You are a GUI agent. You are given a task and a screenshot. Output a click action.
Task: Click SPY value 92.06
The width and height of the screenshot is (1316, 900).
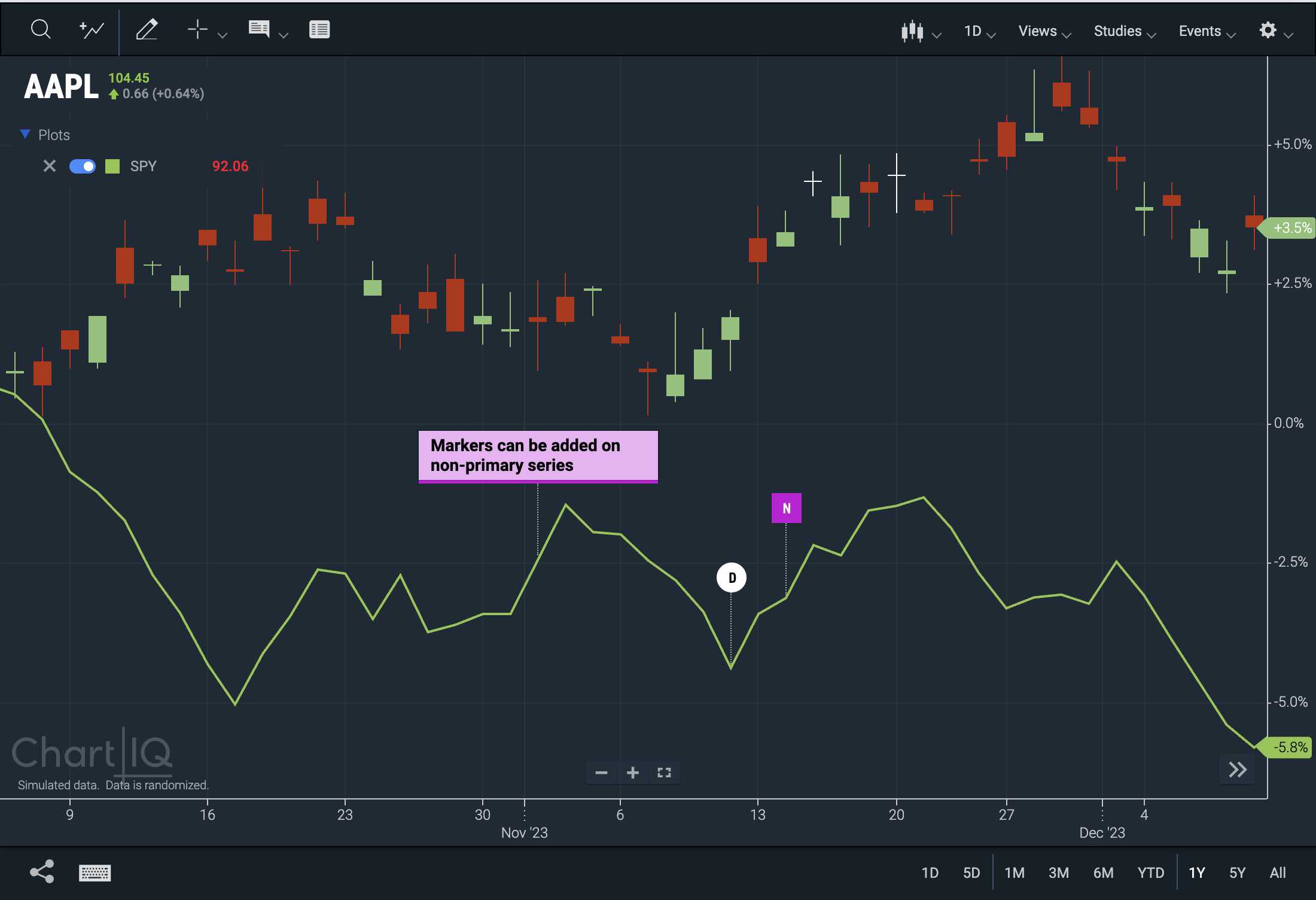click(230, 166)
